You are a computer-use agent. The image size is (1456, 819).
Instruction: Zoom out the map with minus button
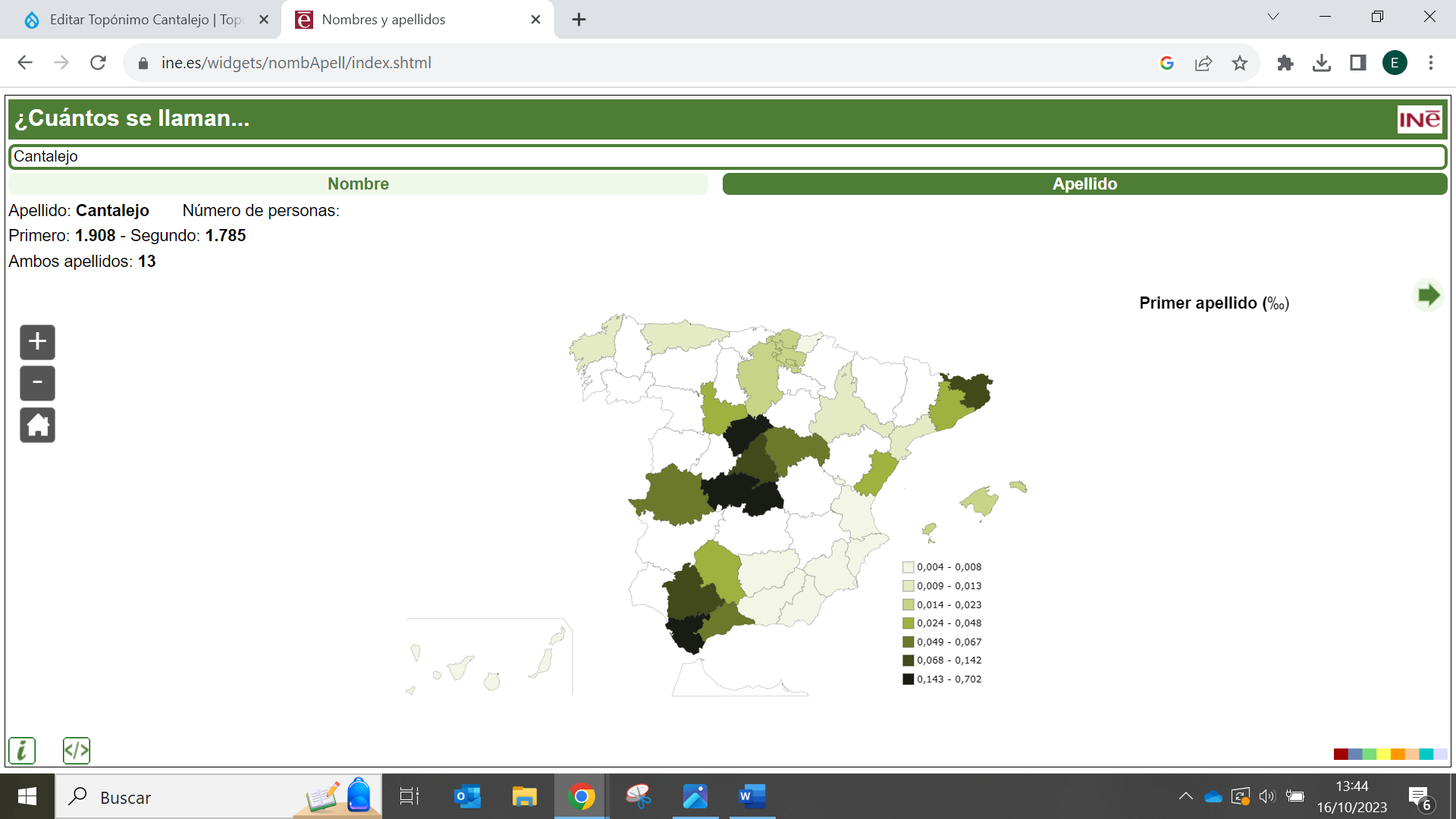click(37, 383)
